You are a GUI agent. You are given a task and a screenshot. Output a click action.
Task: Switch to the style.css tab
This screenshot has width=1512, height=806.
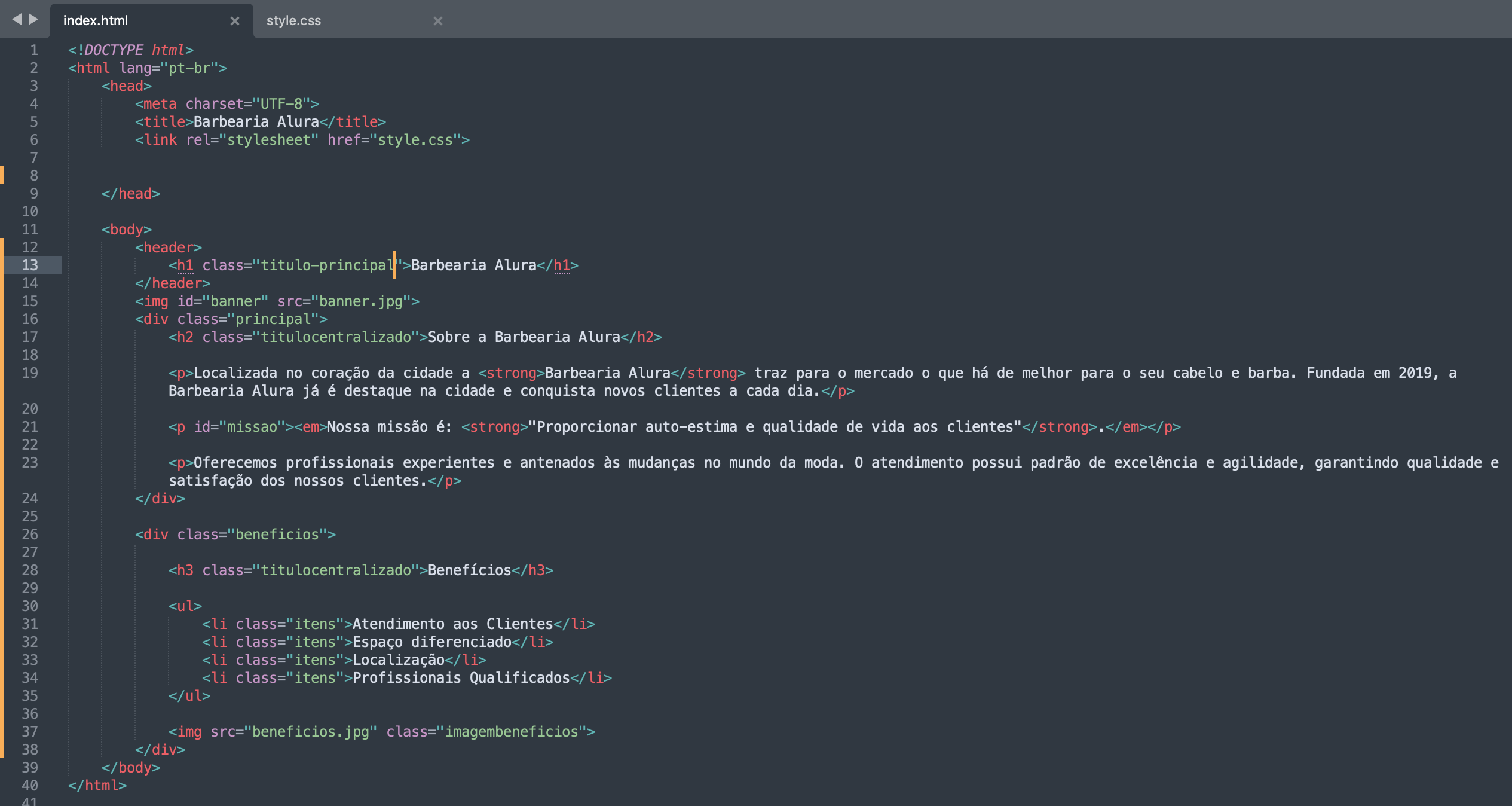pos(293,21)
